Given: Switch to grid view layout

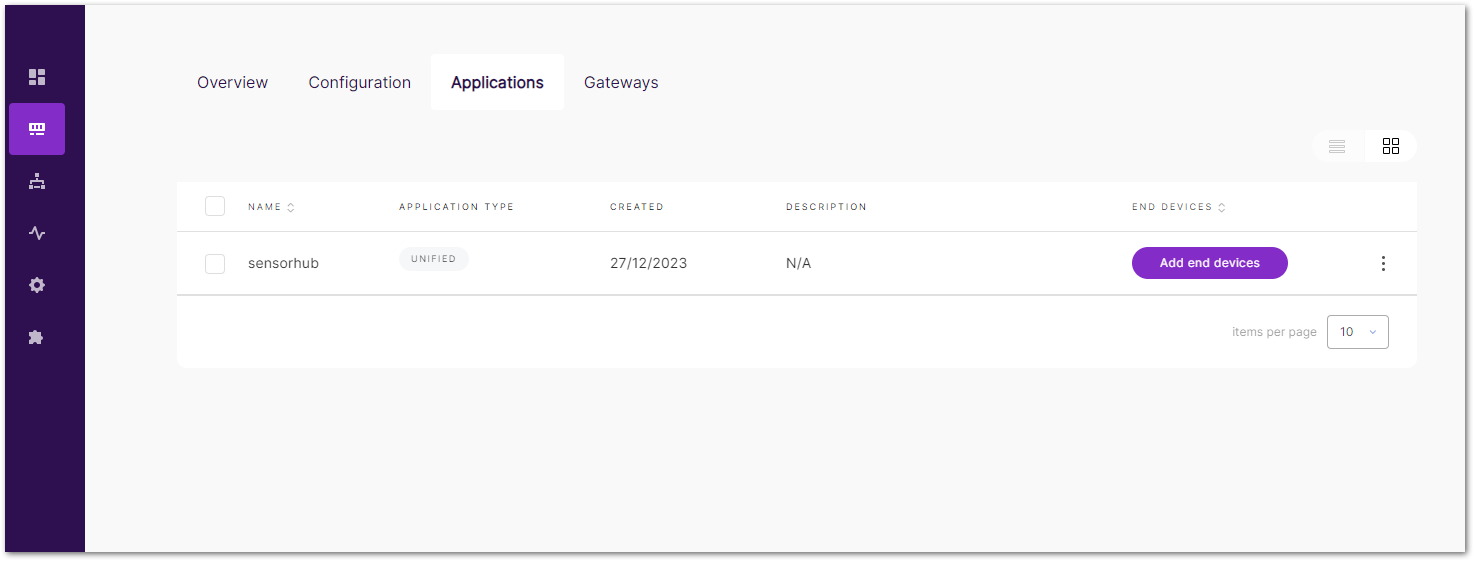Looking at the screenshot, I should point(1391,146).
